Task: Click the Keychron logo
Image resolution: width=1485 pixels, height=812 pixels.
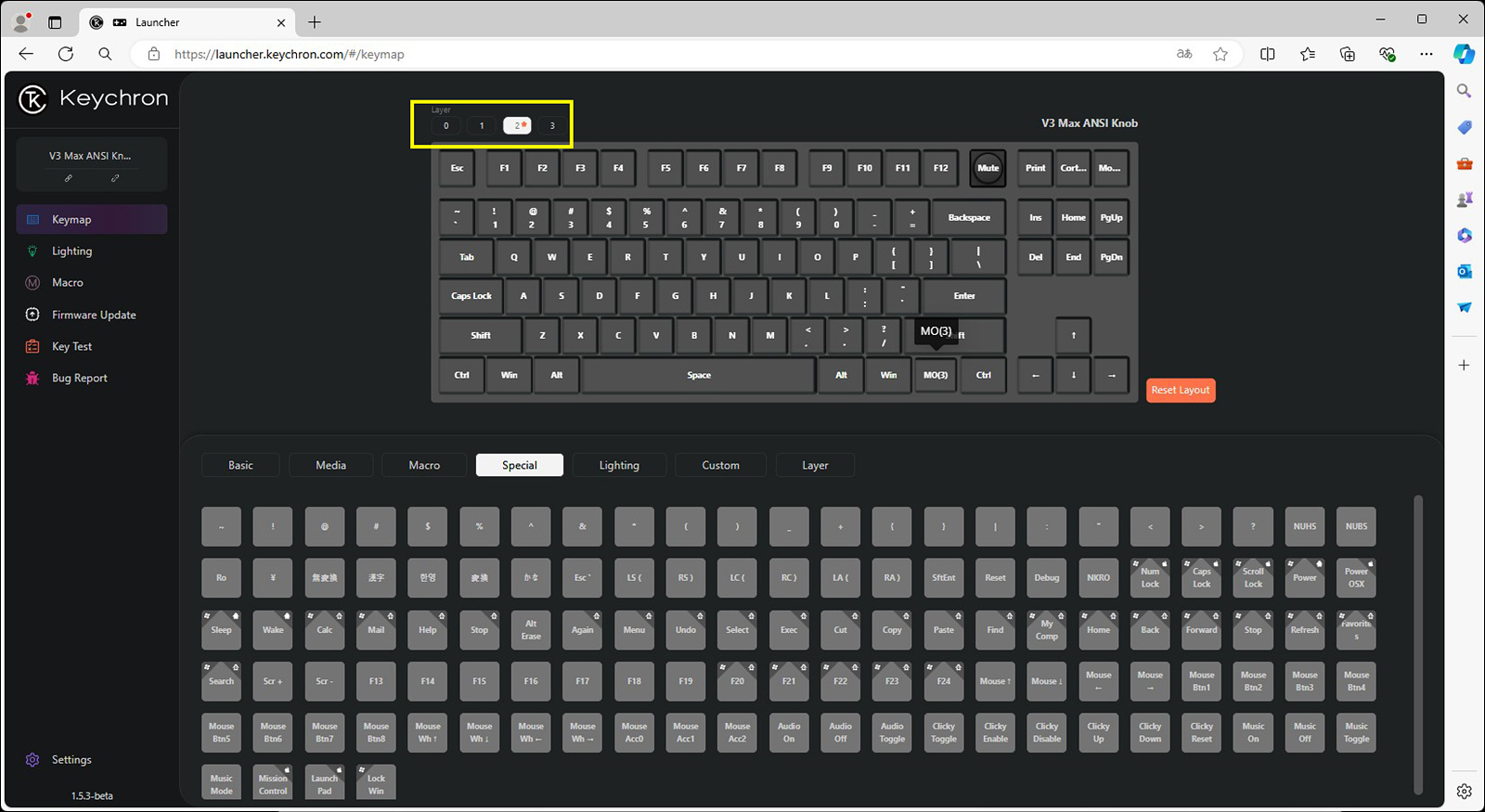Action: click(x=93, y=98)
